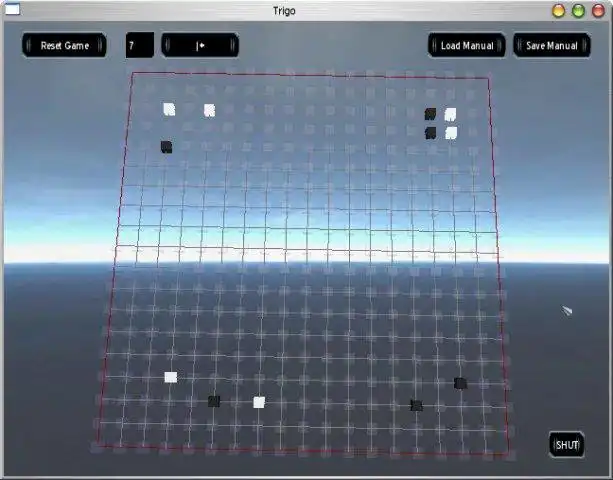Click upper white stone in top-right cluster
This screenshot has width=613, height=480.
click(450, 115)
